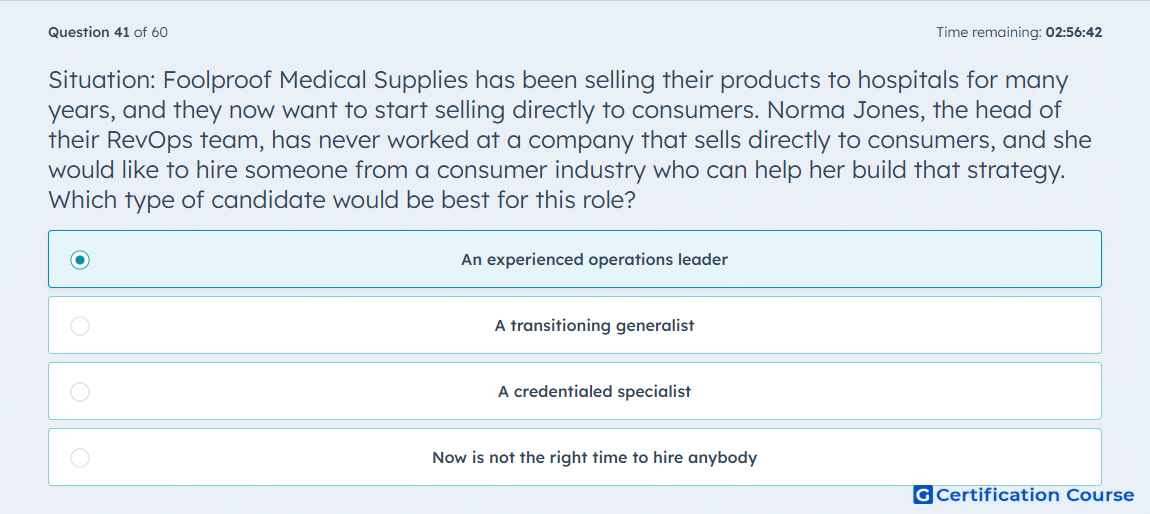Viewport: 1150px width, 514px height.
Task: Select the experienced operations leader radio button
Action: point(80,260)
